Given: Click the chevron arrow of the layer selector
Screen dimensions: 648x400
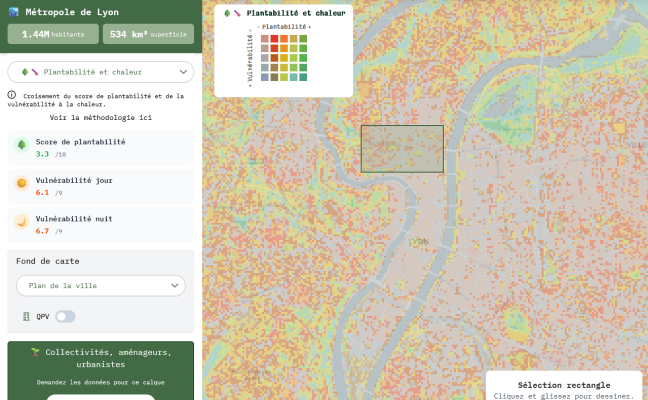Looking at the screenshot, I should tap(182, 72).
